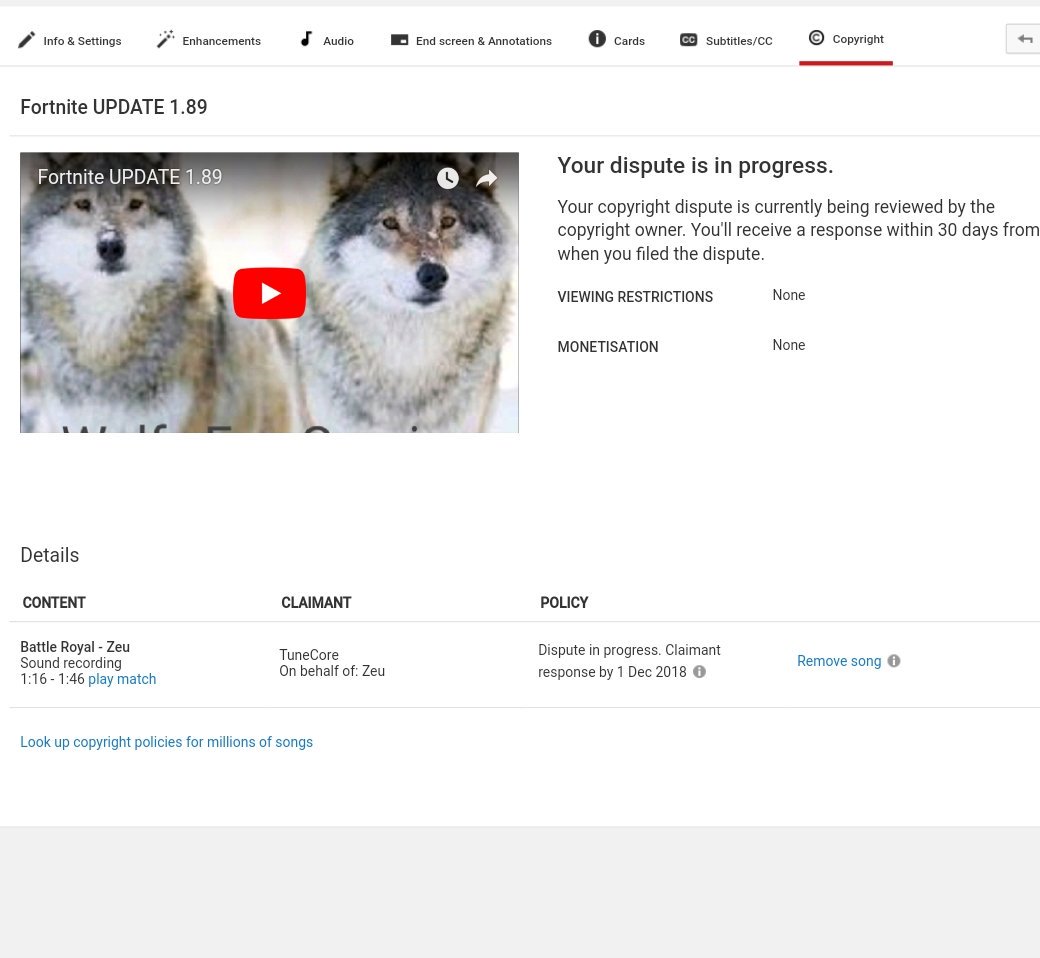Viewport: 1040px width, 958px height.
Task: Click 'On behalf of: Zeu' text
Action: point(332,671)
